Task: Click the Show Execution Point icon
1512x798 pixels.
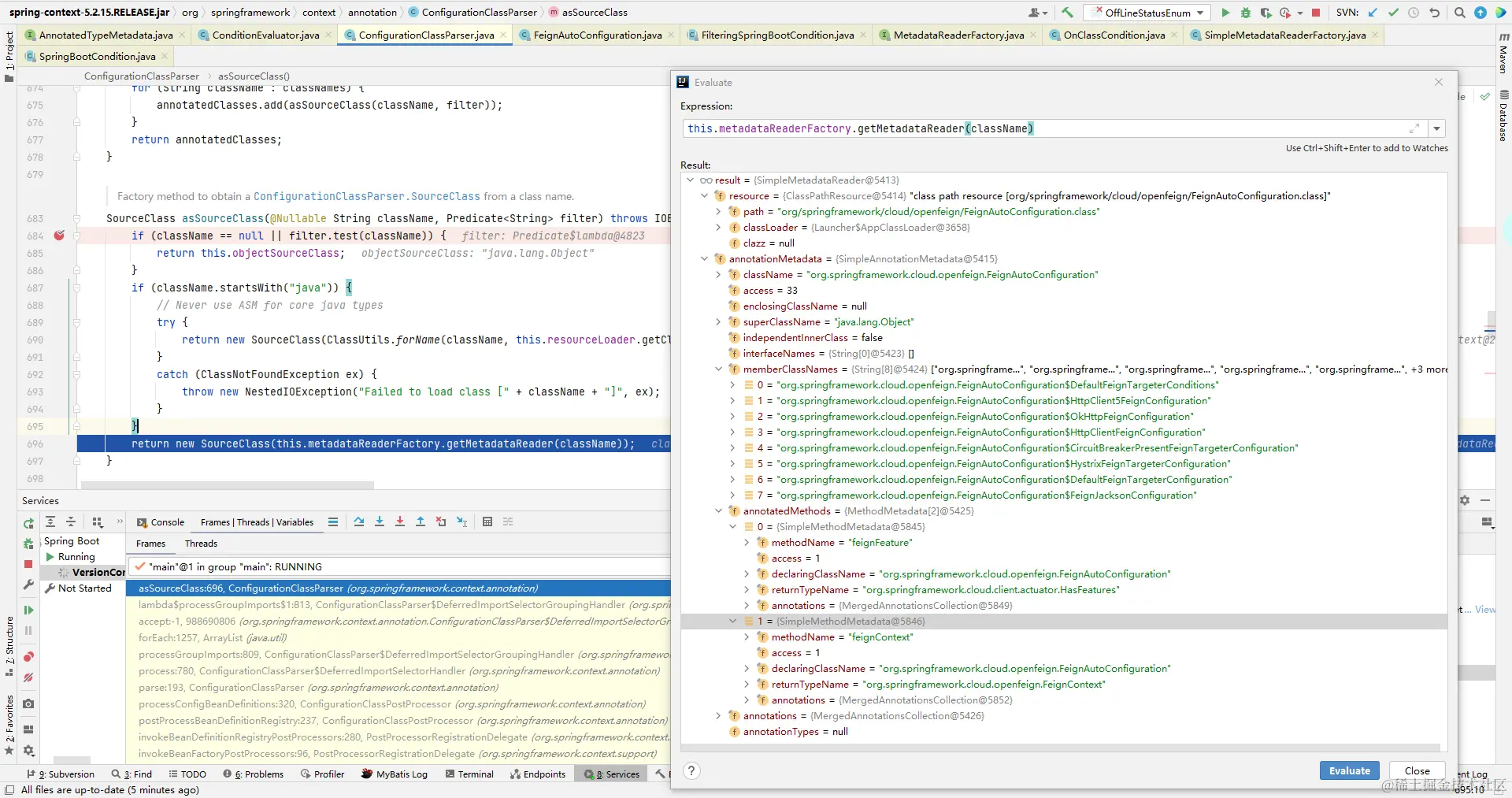Action: [x=333, y=521]
